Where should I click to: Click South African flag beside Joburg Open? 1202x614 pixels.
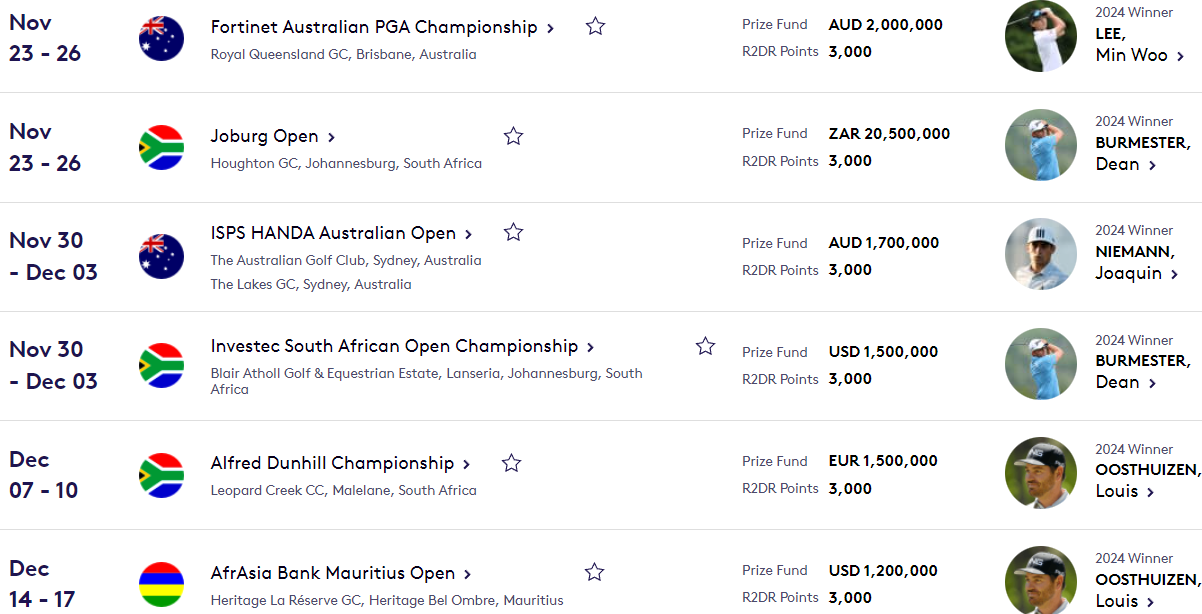tap(161, 148)
